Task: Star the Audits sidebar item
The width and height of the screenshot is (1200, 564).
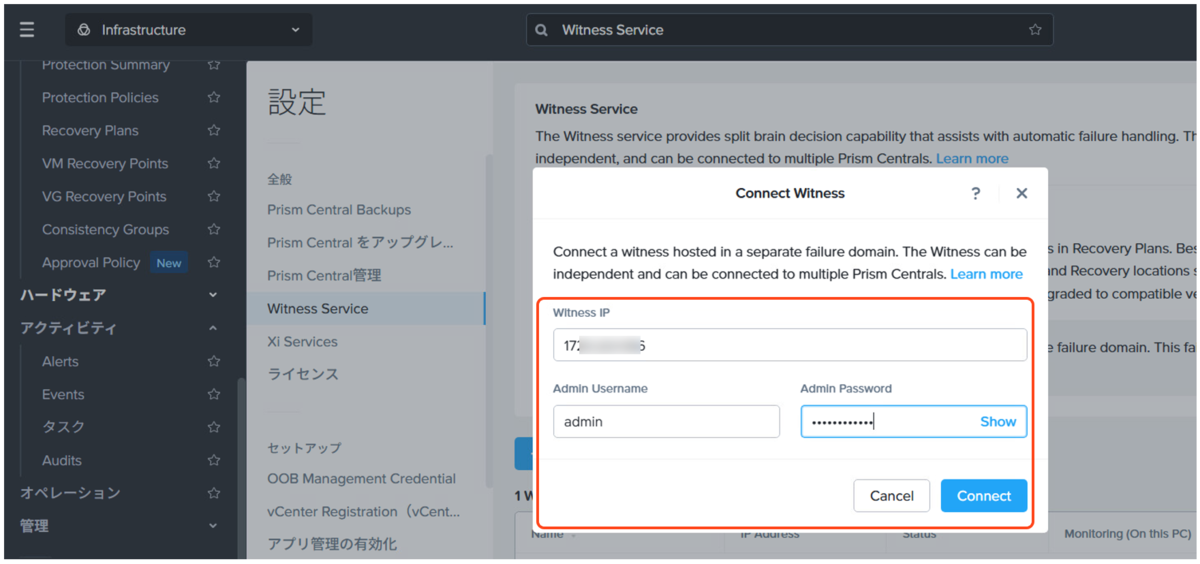Action: (213, 461)
